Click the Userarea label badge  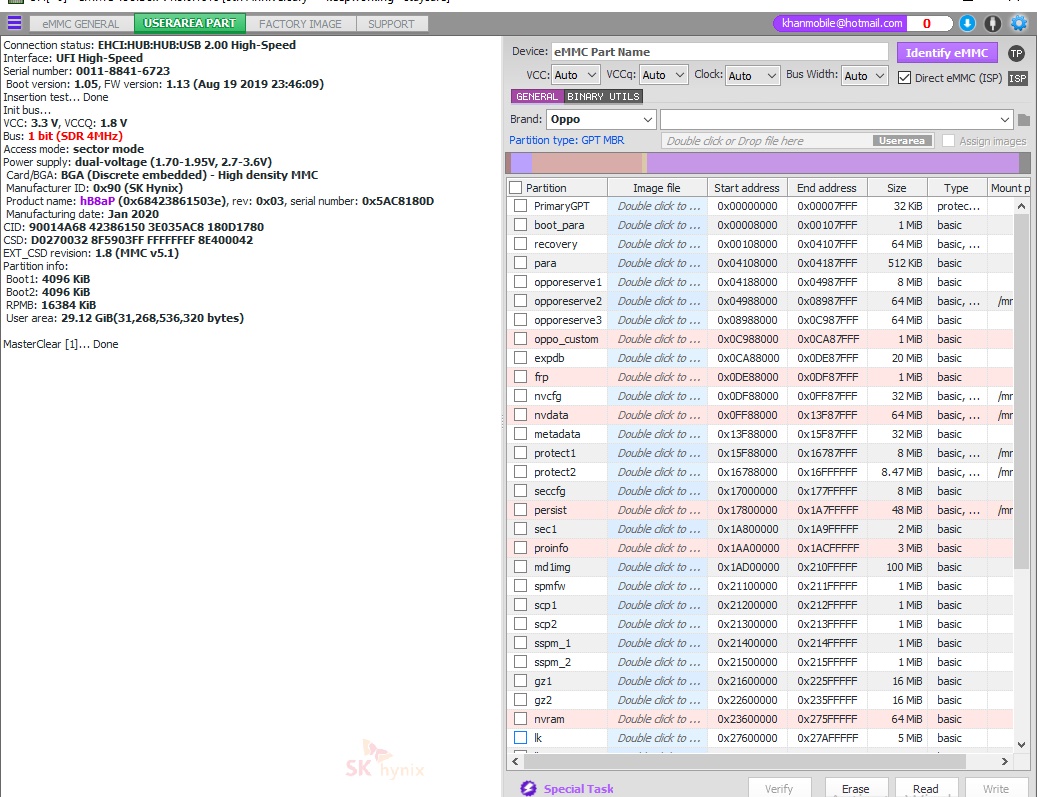pos(902,141)
